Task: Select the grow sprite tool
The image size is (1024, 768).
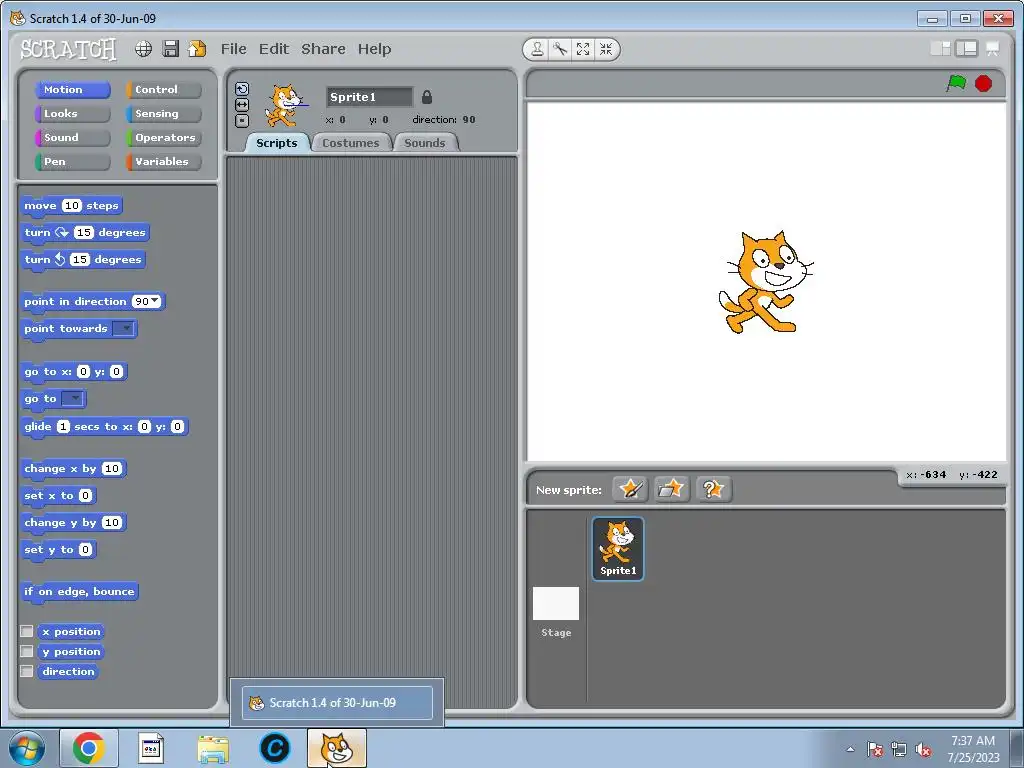Action: point(583,49)
